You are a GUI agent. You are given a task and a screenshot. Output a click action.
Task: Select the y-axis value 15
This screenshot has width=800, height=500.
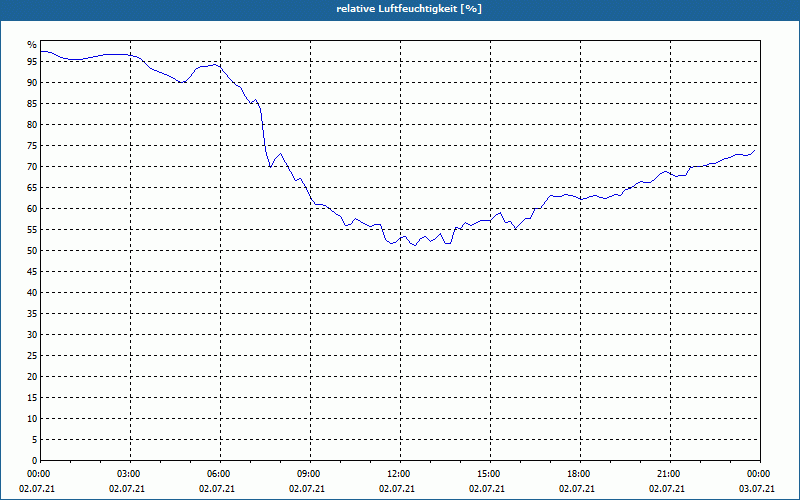click(32, 398)
